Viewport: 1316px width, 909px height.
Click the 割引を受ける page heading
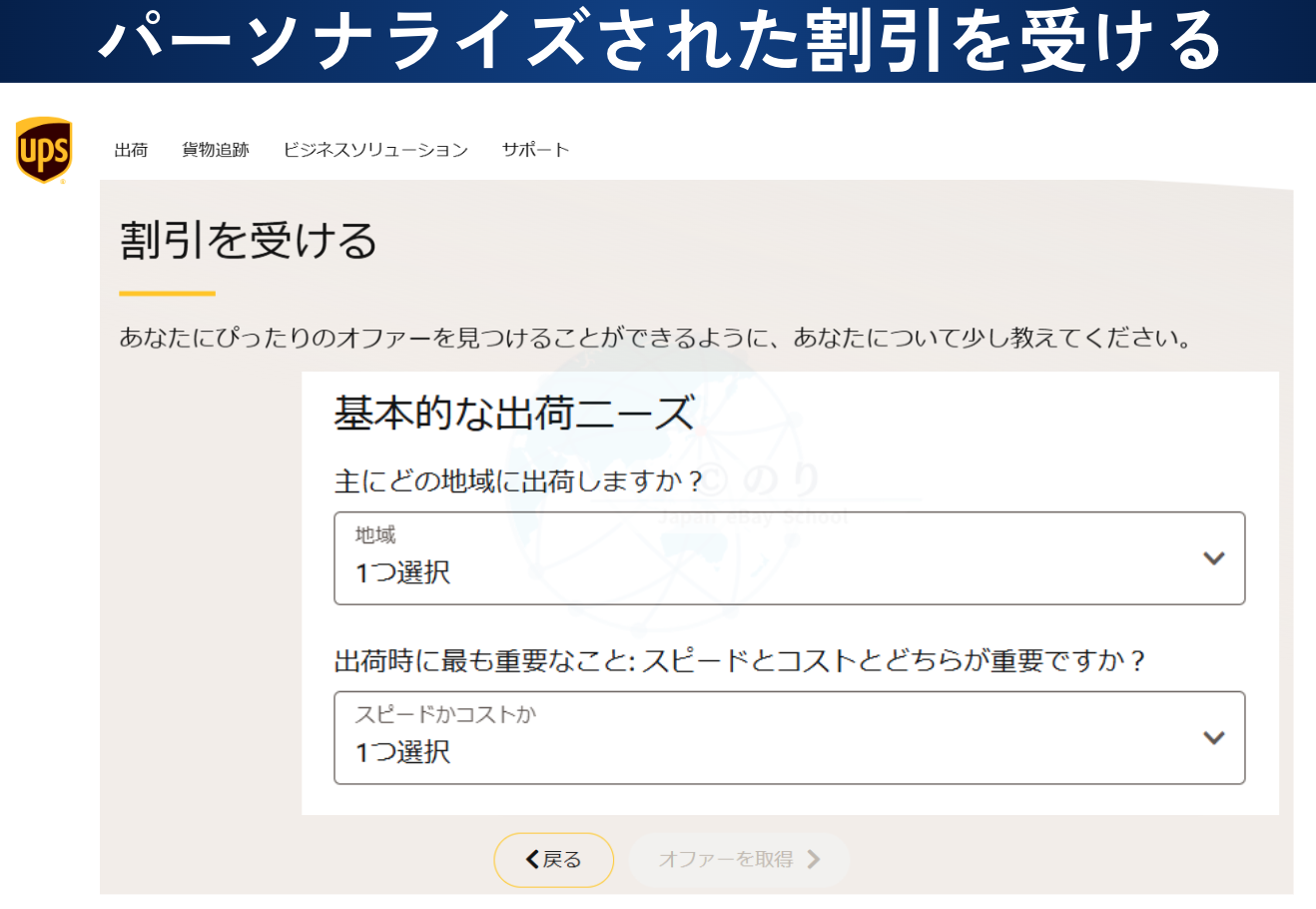249,241
